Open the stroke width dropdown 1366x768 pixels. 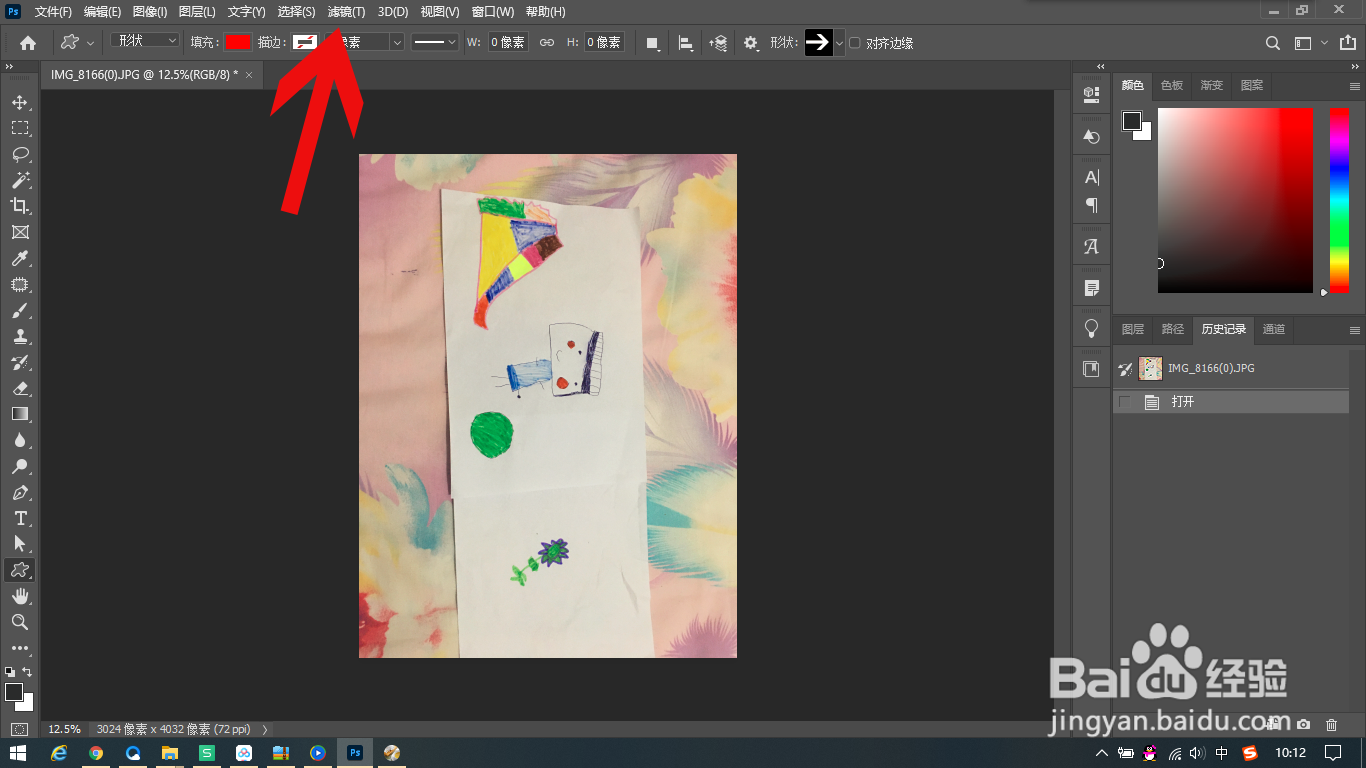pos(397,42)
